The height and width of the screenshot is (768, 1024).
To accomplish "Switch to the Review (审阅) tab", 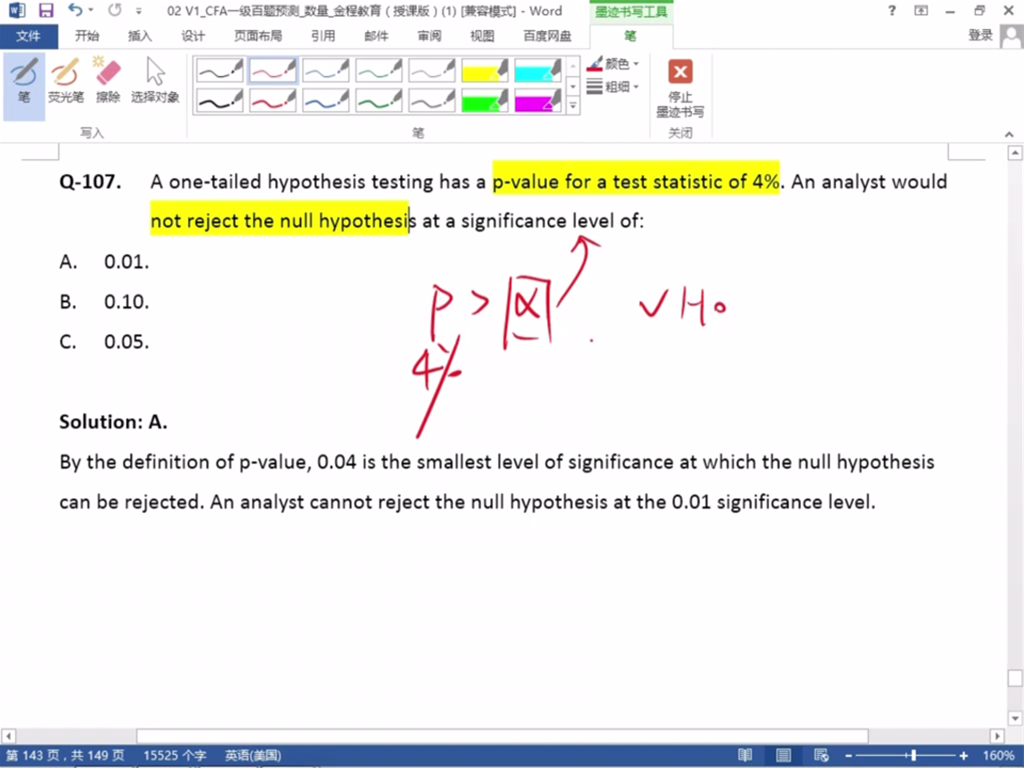I will [429, 36].
